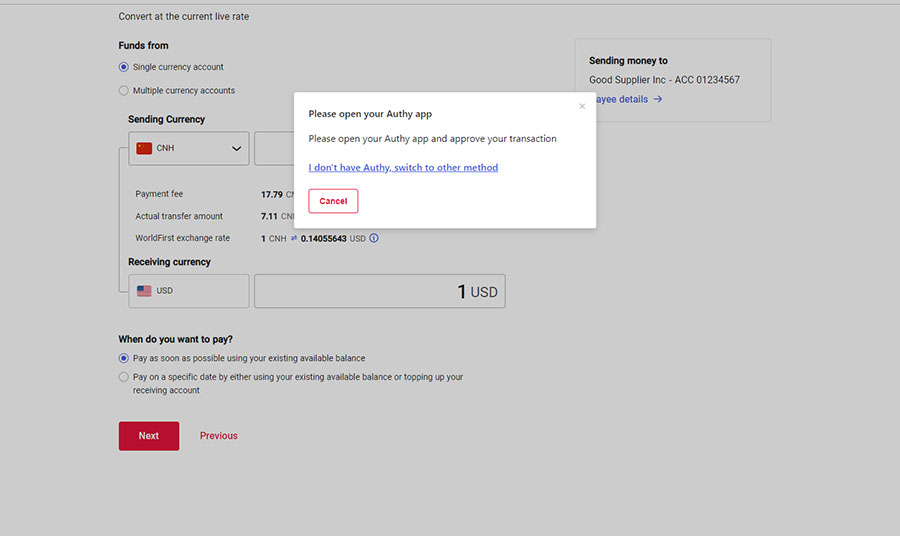This screenshot has width=900, height=536.
Task: Click the China flag icon
Action: pos(144,148)
